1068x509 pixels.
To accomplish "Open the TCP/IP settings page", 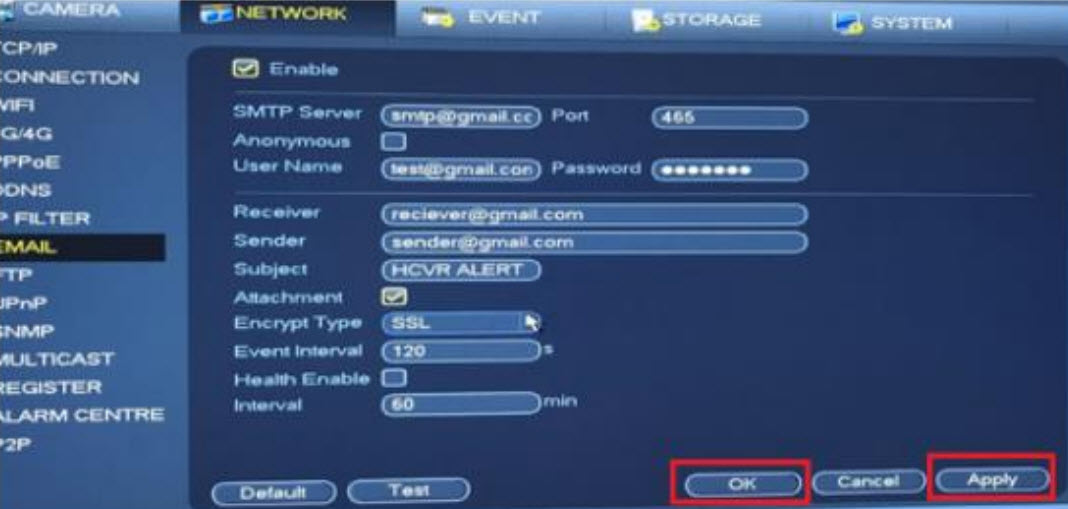I will point(28,49).
